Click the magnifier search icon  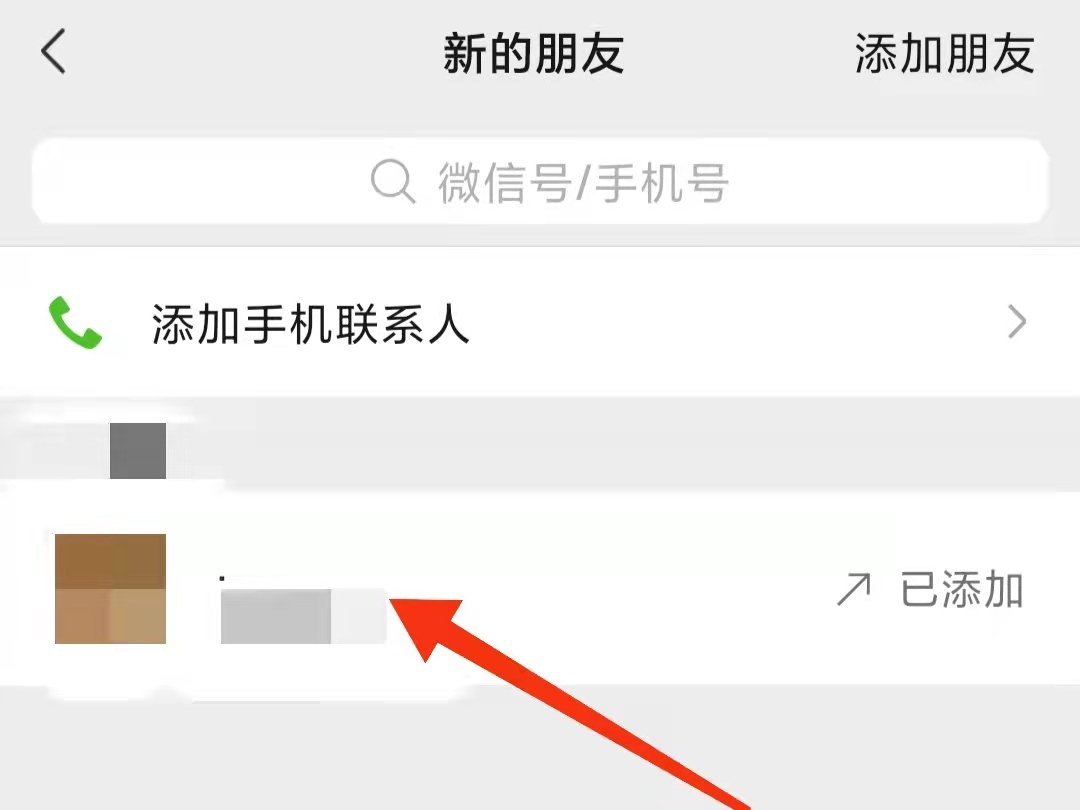pos(393,181)
